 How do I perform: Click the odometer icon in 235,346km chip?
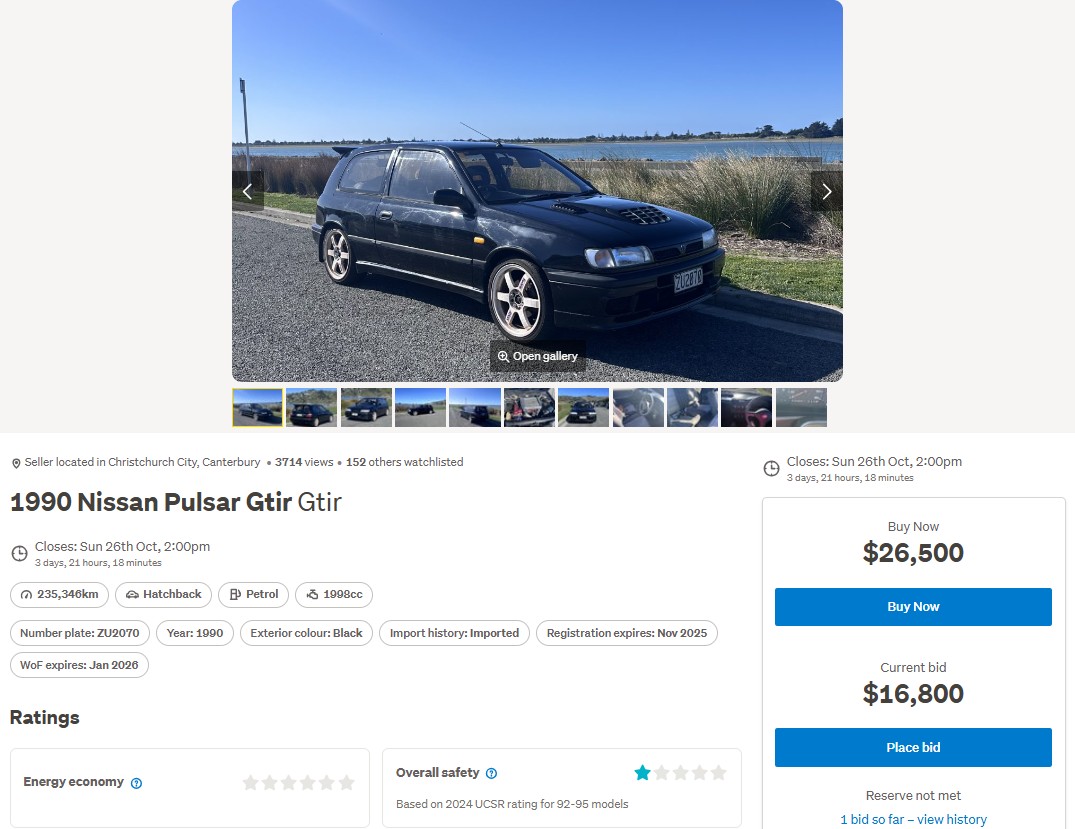coord(26,594)
